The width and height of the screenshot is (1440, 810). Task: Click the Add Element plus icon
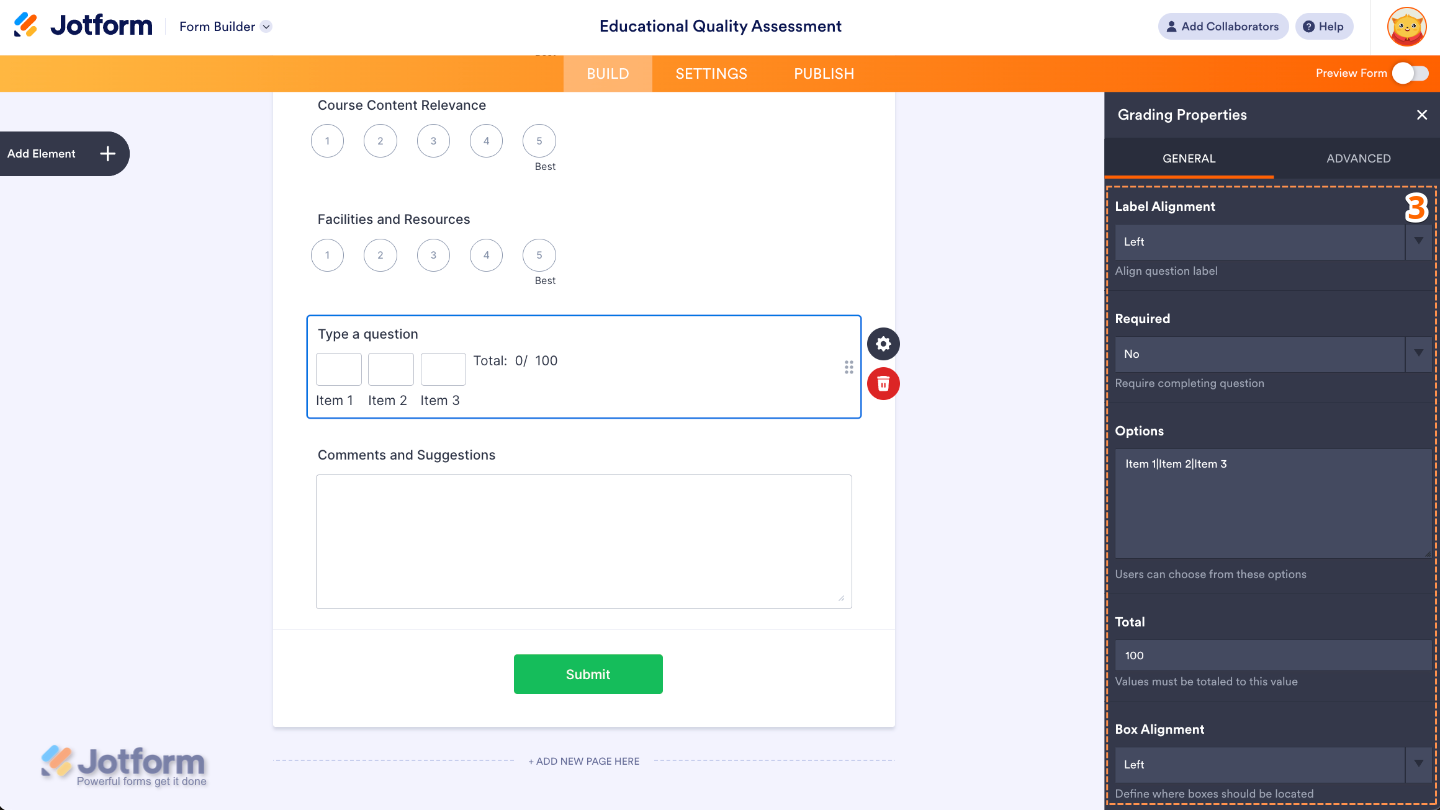(x=106, y=153)
